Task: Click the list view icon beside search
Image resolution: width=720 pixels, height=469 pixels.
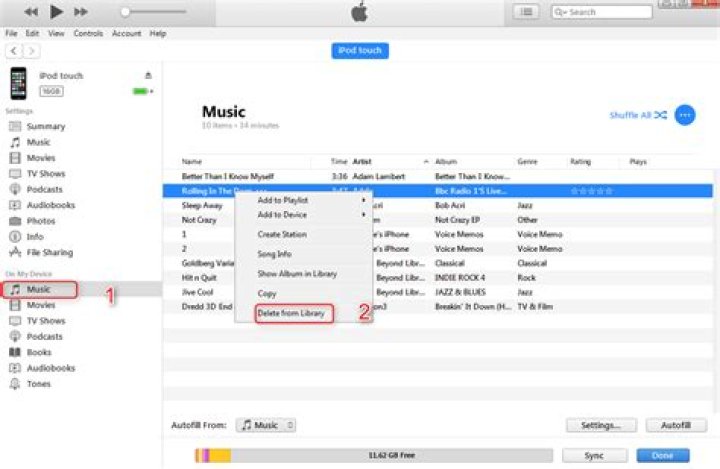Action: 526,12
